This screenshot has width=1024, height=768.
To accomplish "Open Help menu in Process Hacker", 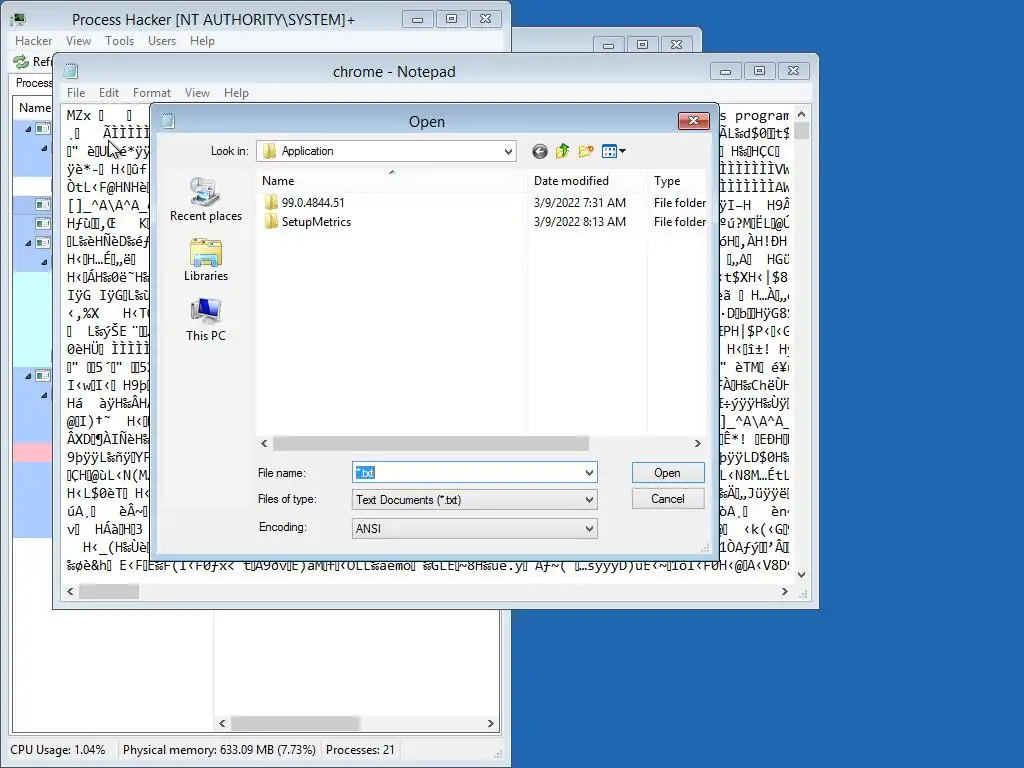I will coord(202,40).
